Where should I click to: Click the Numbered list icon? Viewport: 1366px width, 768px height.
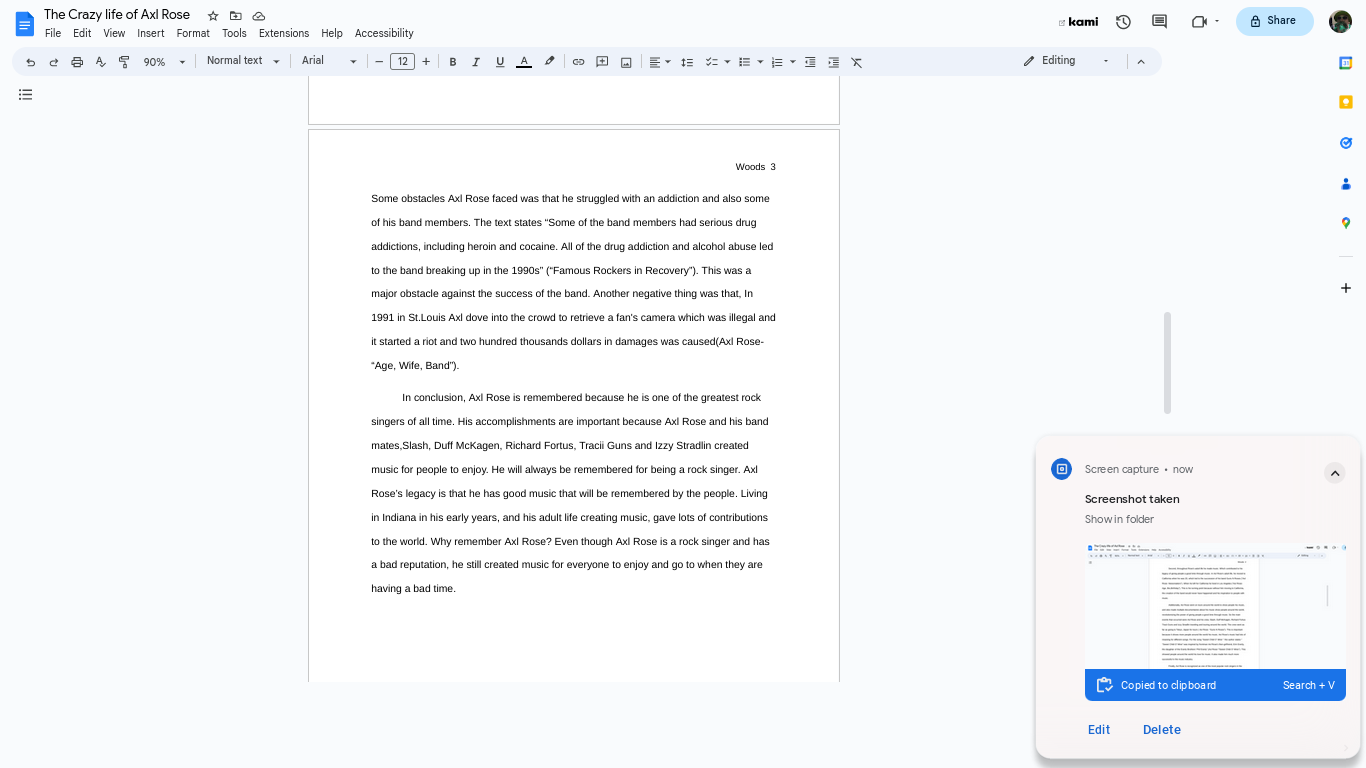tap(777, 62)
